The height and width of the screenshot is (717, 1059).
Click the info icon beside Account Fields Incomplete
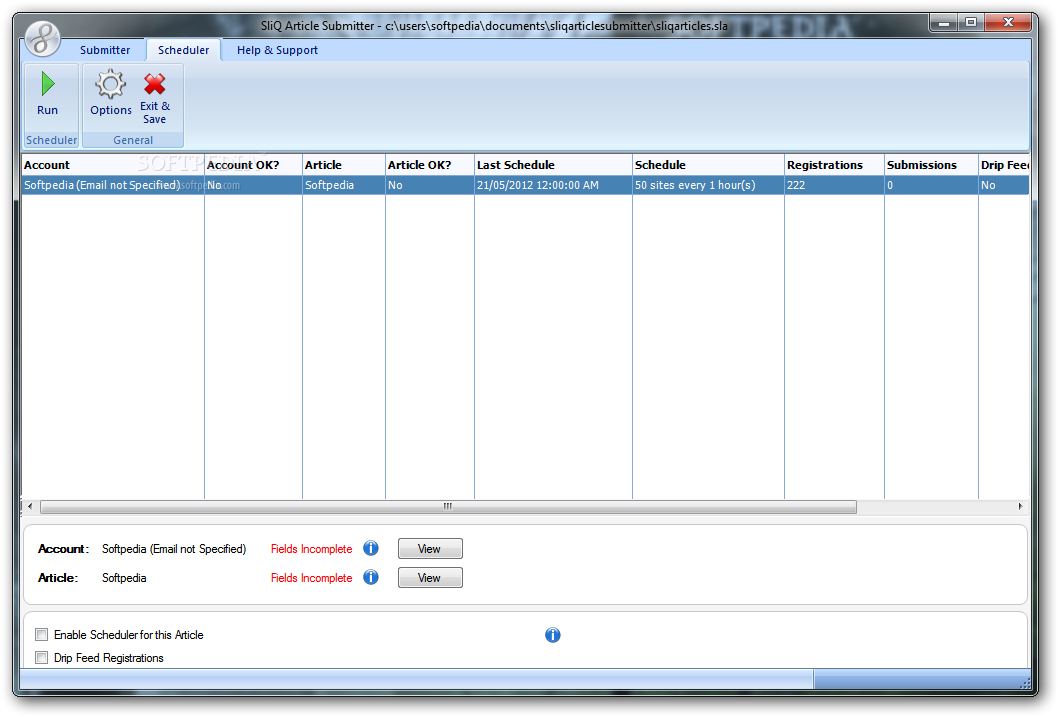tap(371, 548)
